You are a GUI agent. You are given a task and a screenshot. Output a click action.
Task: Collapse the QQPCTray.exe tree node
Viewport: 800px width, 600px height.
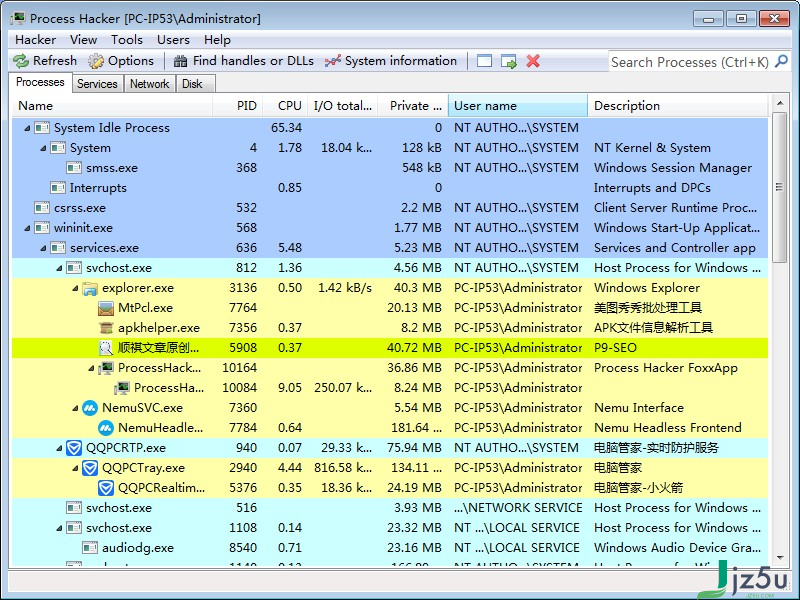75,468
